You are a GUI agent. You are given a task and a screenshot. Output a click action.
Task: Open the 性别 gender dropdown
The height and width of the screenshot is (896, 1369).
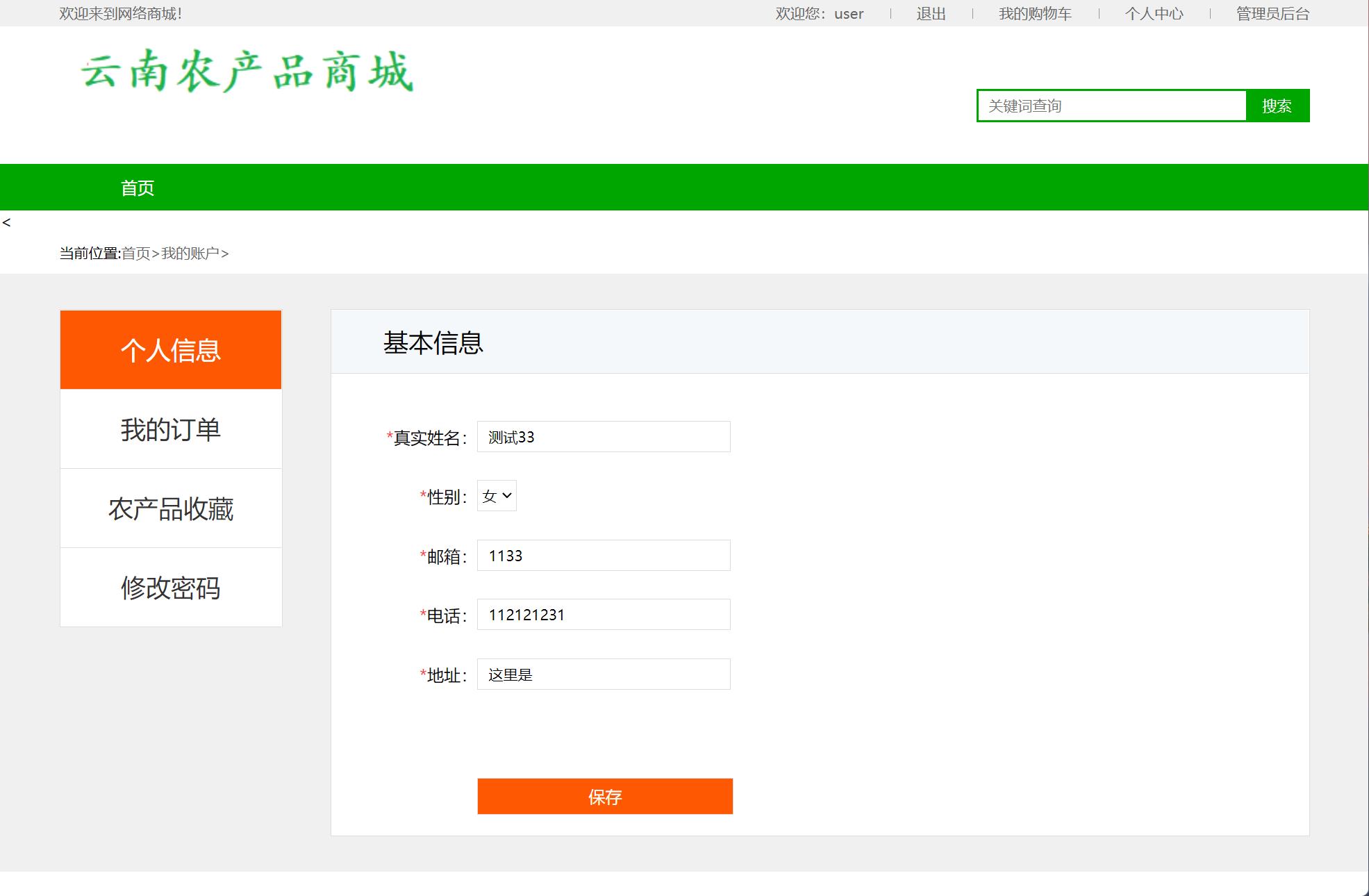click(496, 495)
